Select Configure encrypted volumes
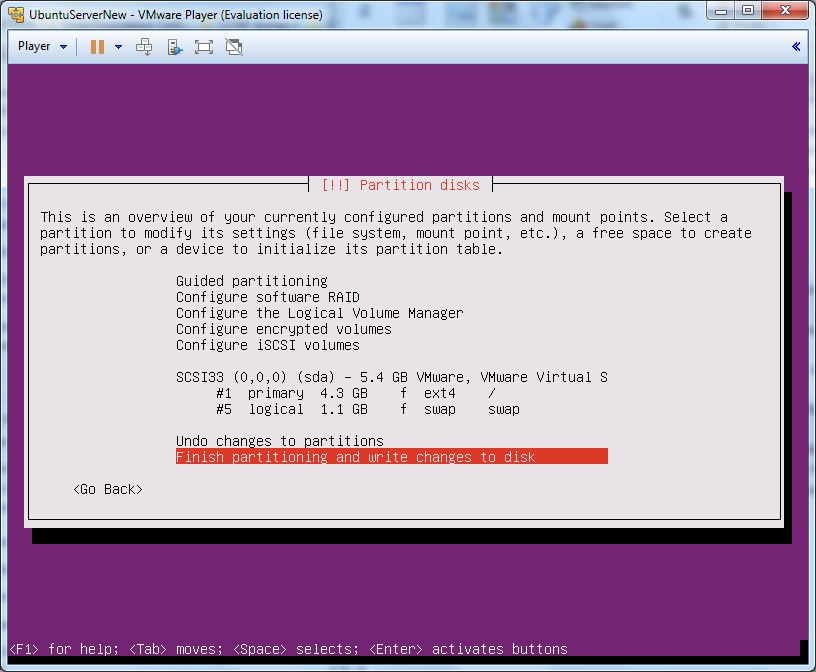Screen dimensions: 816x672 (283, 329)
